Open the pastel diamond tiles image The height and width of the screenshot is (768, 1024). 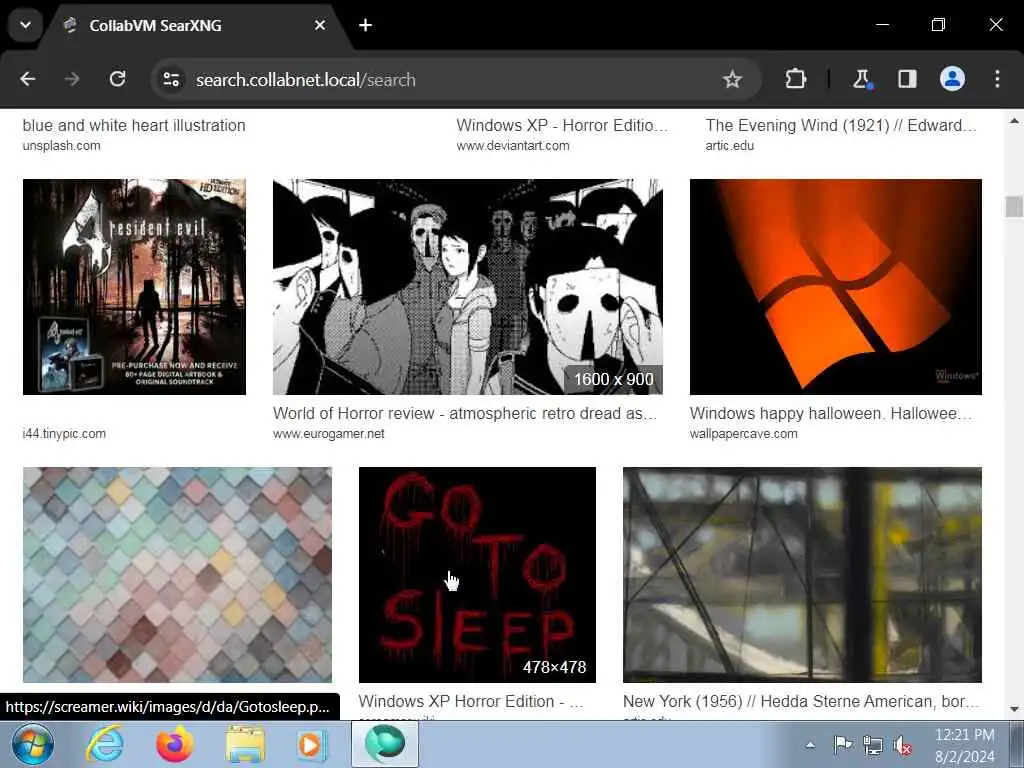177,575
